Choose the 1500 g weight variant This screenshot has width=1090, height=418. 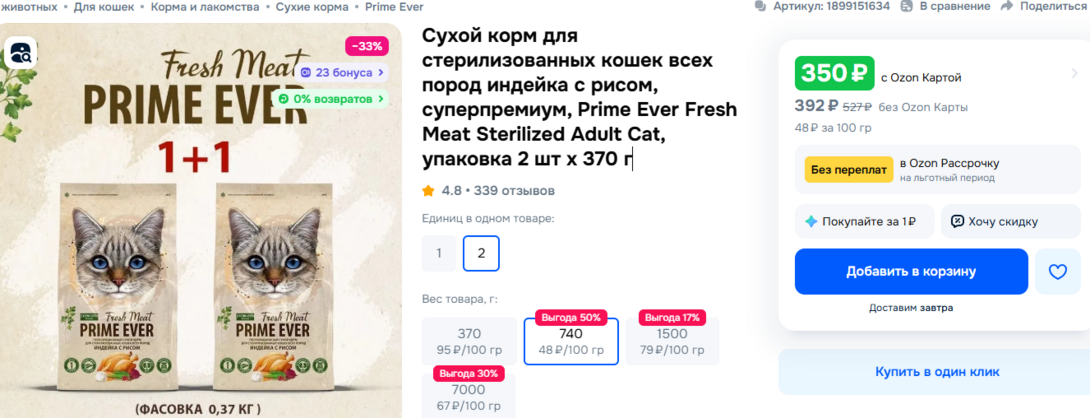tap(672, 341)
